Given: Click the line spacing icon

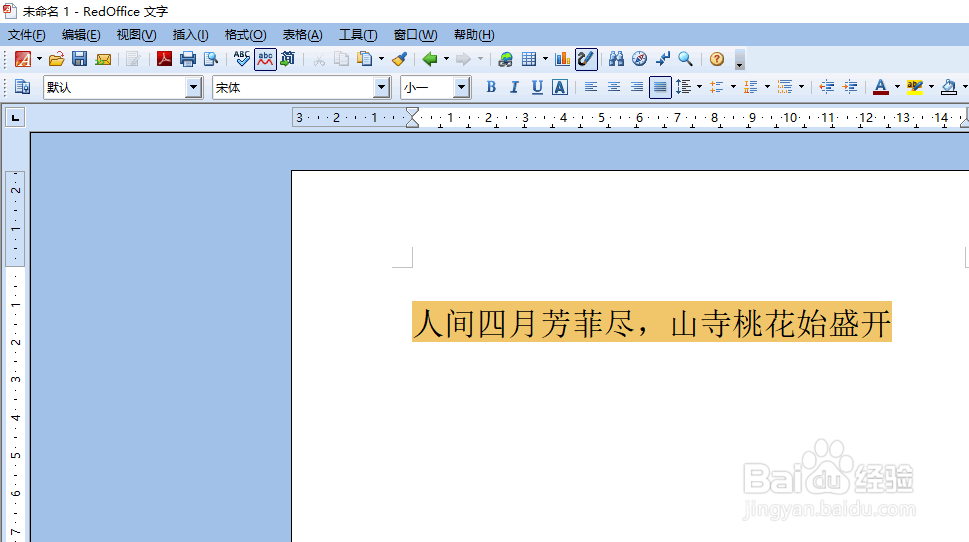Looking at the screenshot, I should [x=683, y=87].
